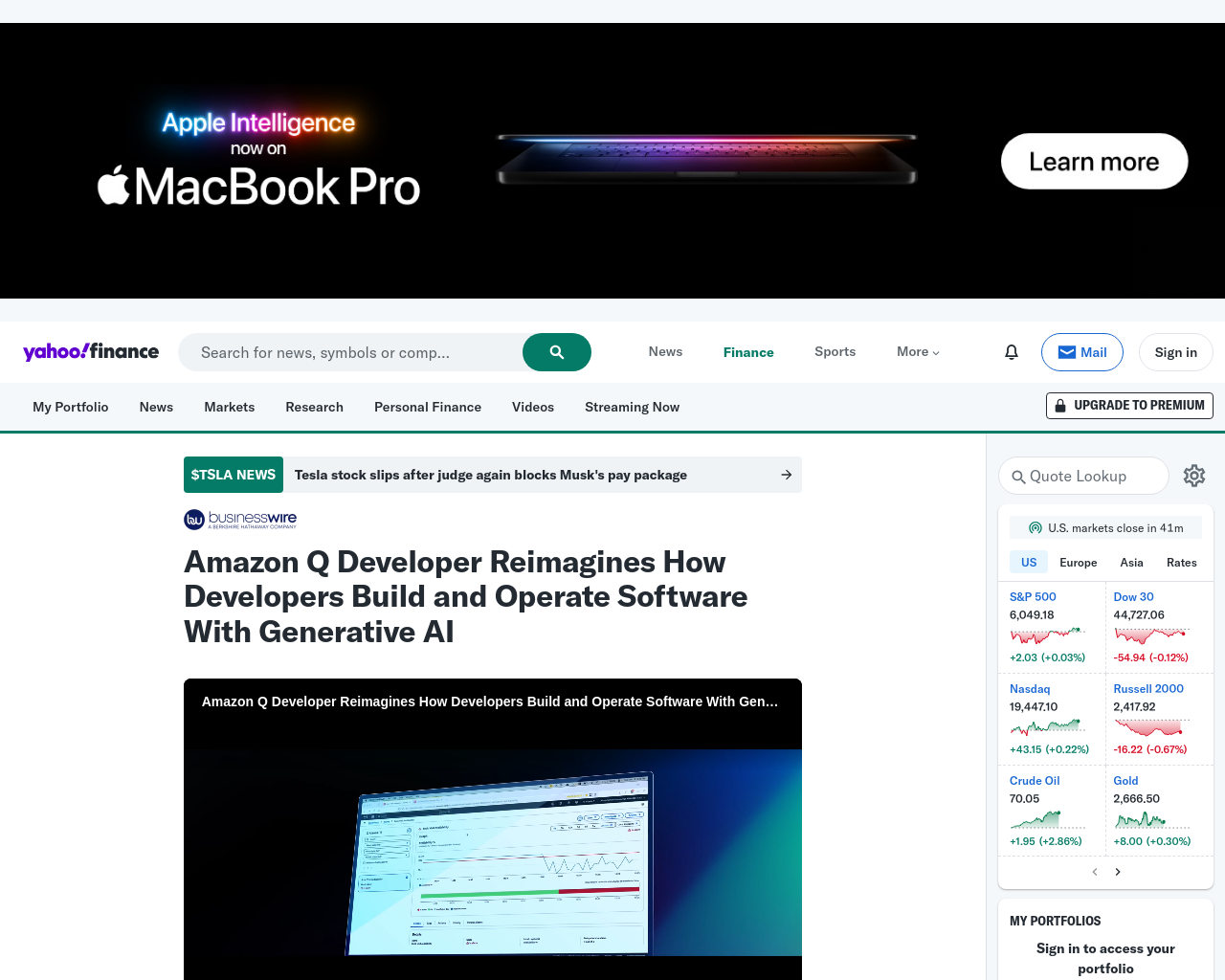Open My Portfolio menu item
The height and width of the screenshot is (980, 1225).
pos(71,407)
